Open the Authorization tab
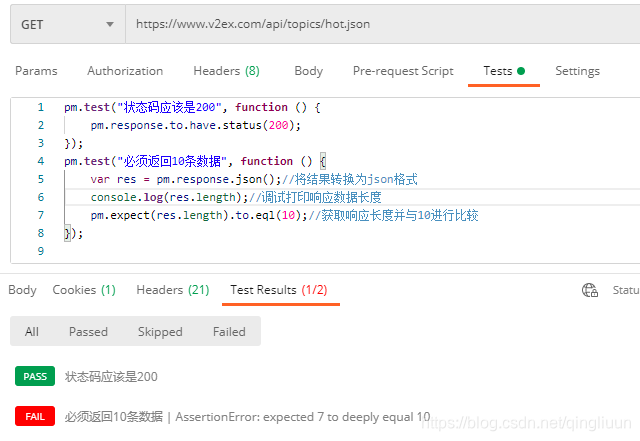 click(125, 71)
